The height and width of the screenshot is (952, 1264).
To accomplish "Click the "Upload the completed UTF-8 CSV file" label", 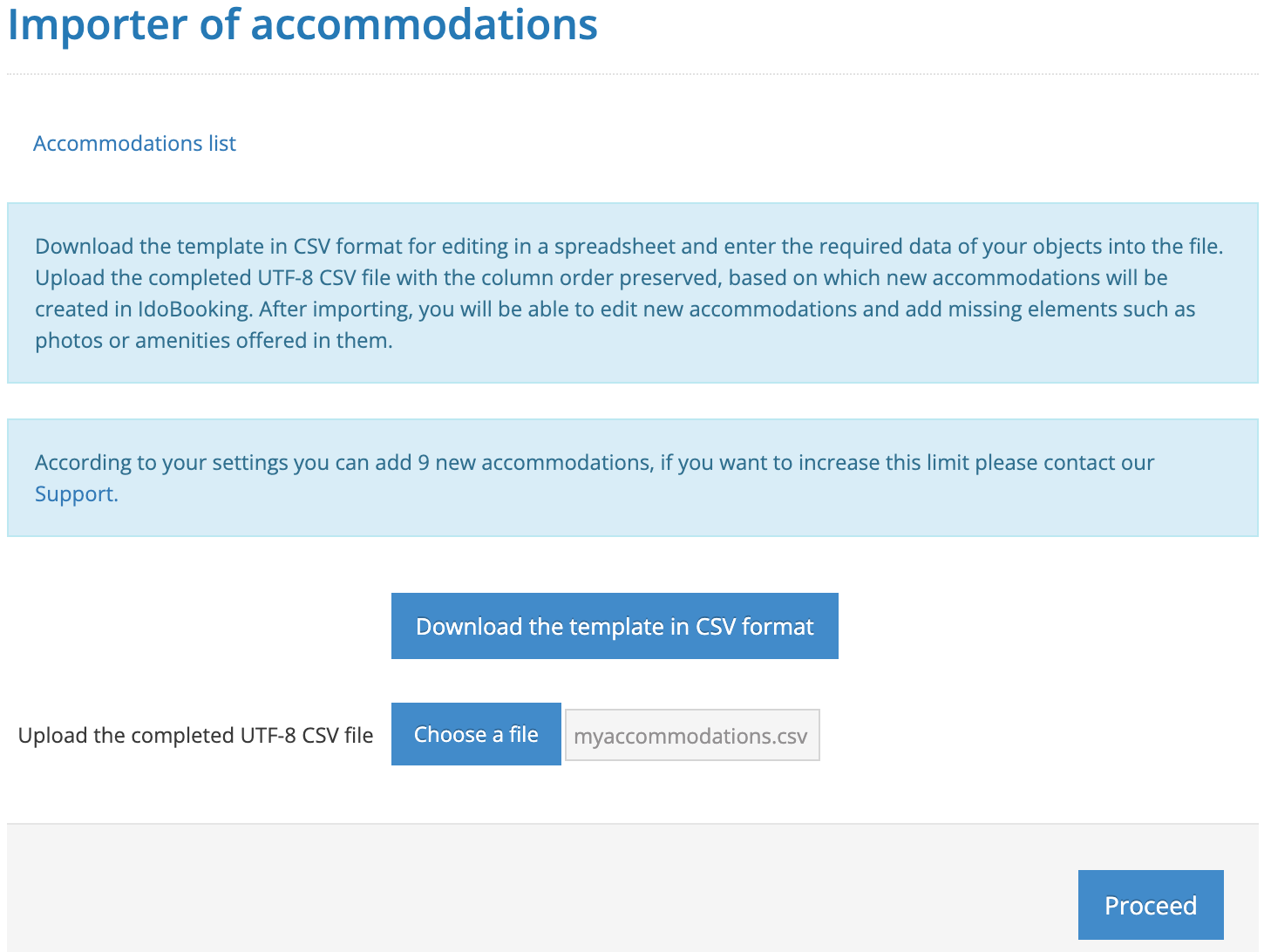I will point(195,736).
